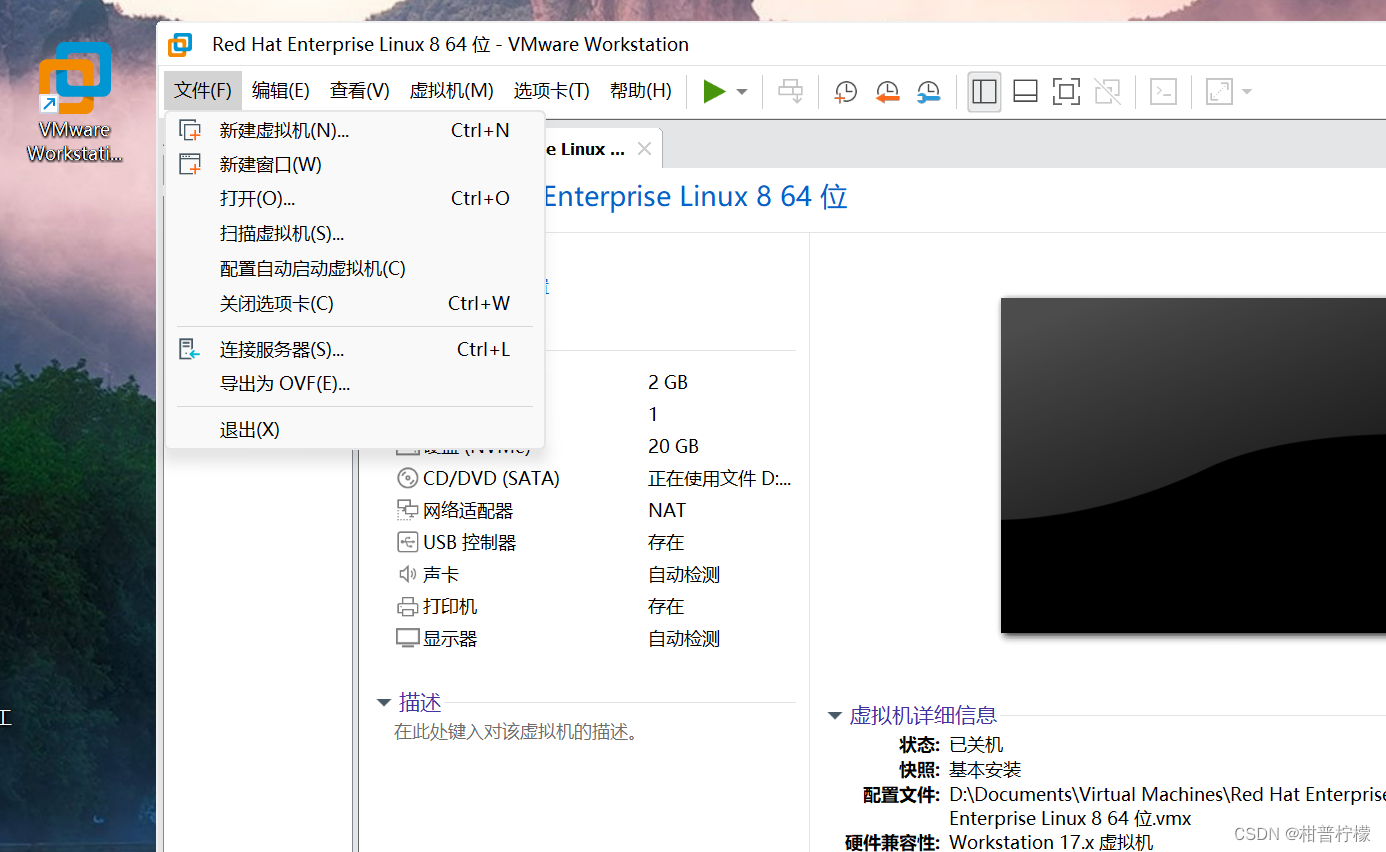1386x852 pixels.
Task: Select the Red Hat Enterprise Linux tab
Action: click(x=585, y=149)
